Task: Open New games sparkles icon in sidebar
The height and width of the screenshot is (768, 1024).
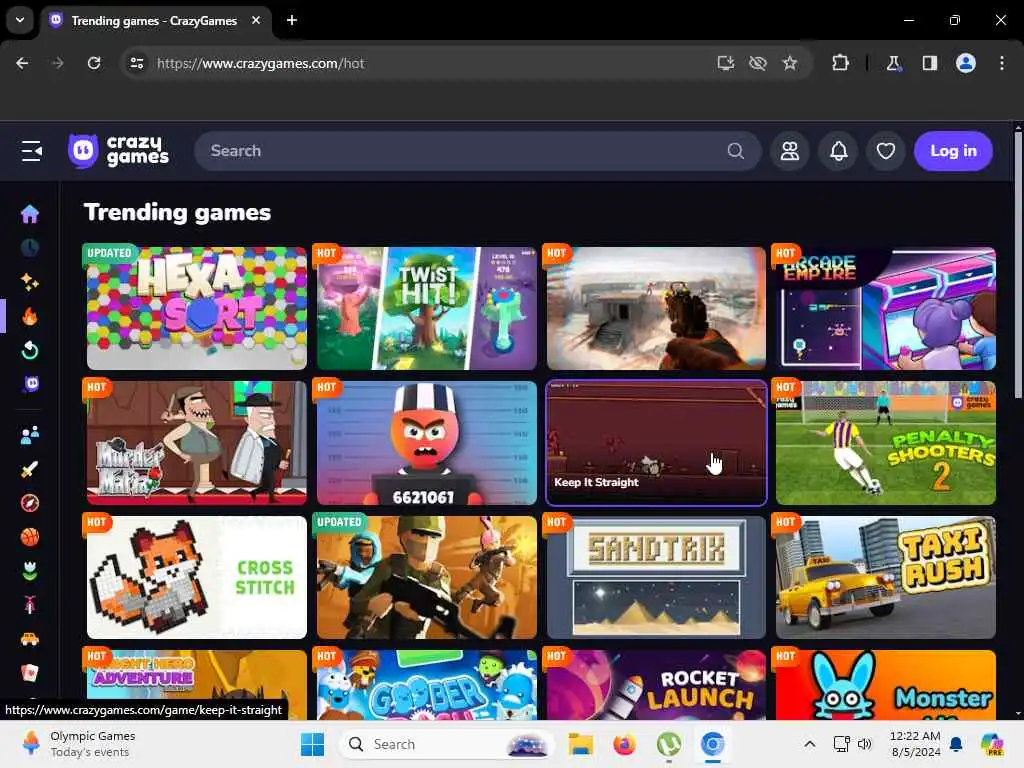Action: (29, 282)
